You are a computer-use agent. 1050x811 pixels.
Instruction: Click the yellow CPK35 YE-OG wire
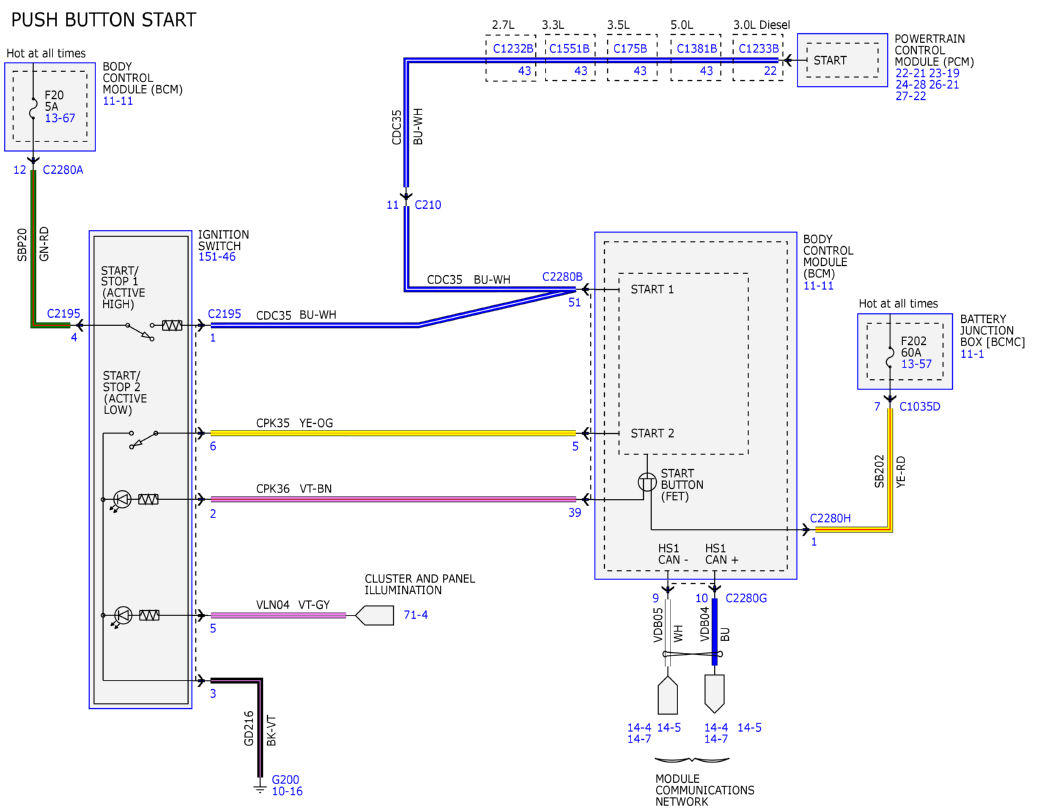[393, 433]
